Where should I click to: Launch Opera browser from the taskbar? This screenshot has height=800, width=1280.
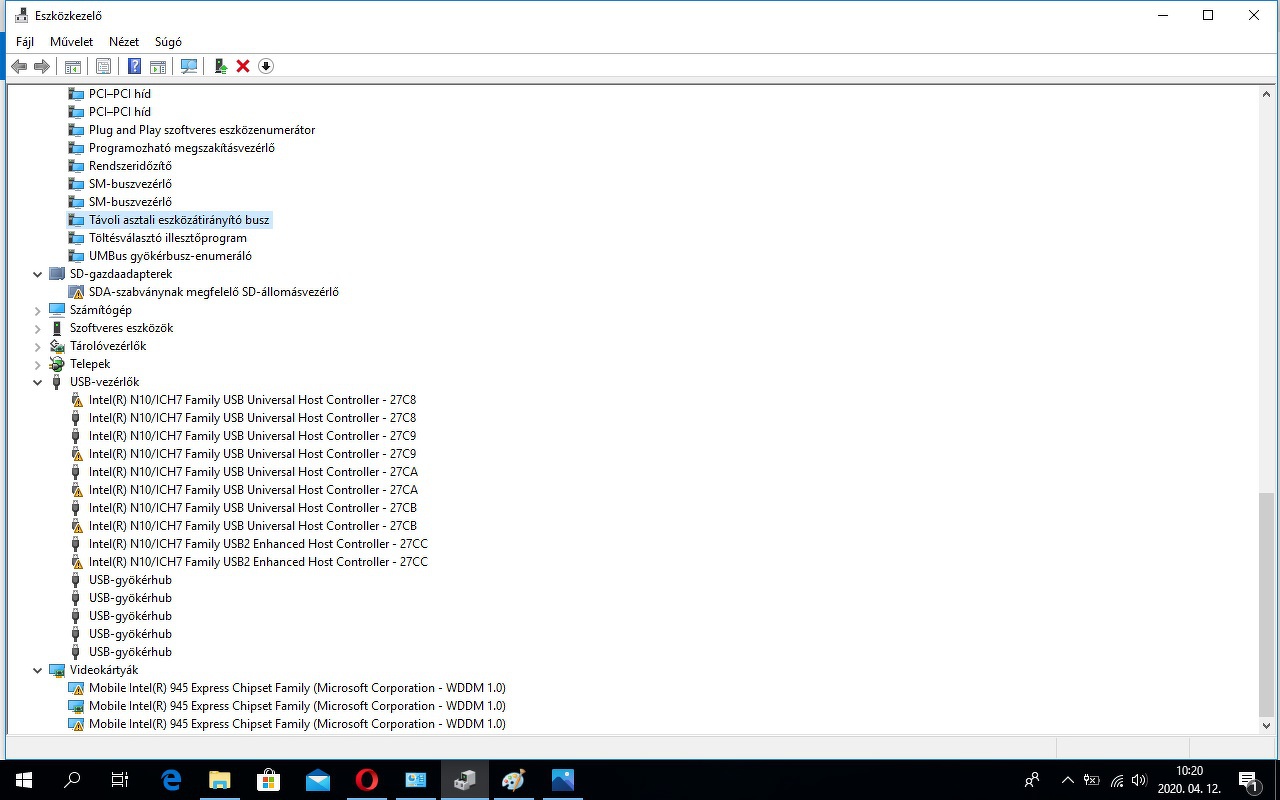point(367,780)
